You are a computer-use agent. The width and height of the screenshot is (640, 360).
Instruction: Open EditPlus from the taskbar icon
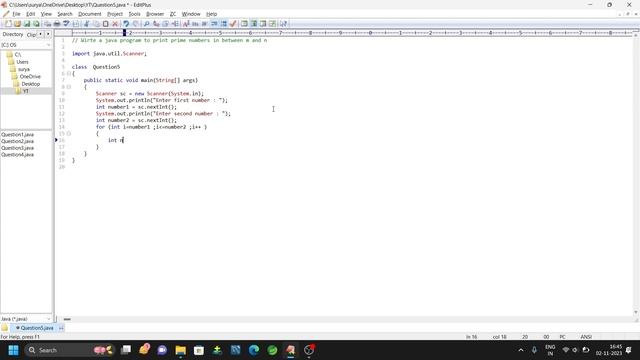coord(290,350)
